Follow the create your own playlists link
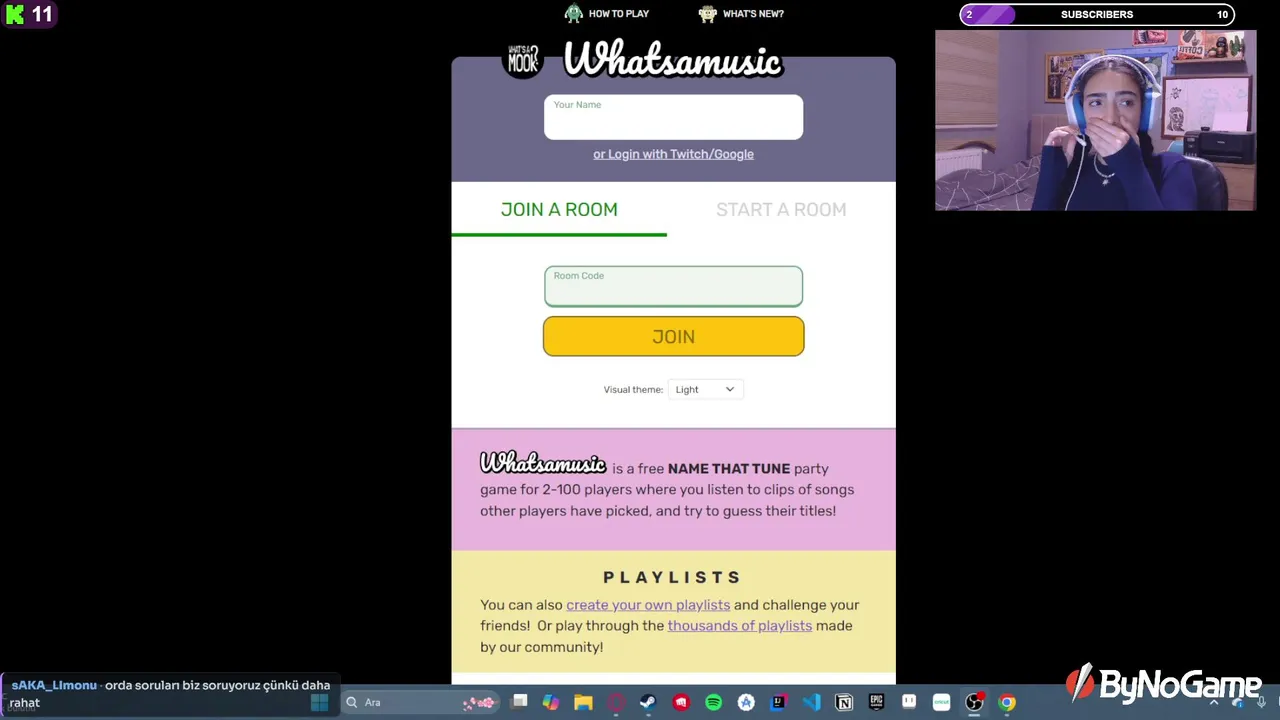Viewport: 1280px width, 720px height. point(648,604)
